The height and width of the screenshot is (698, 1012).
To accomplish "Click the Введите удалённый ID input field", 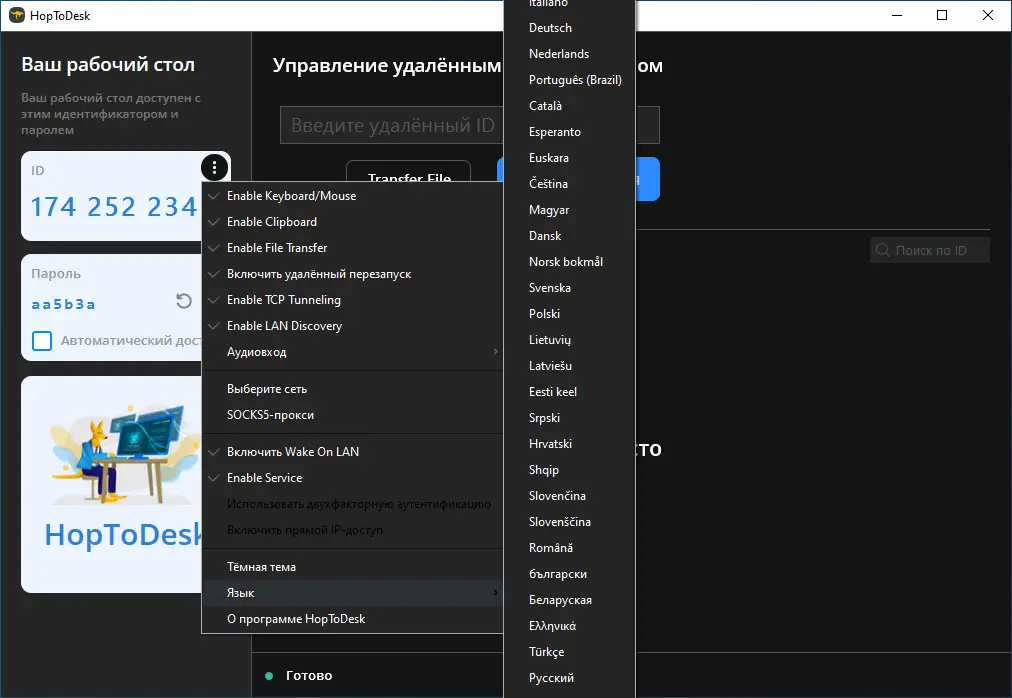I will tap(390, 125).
